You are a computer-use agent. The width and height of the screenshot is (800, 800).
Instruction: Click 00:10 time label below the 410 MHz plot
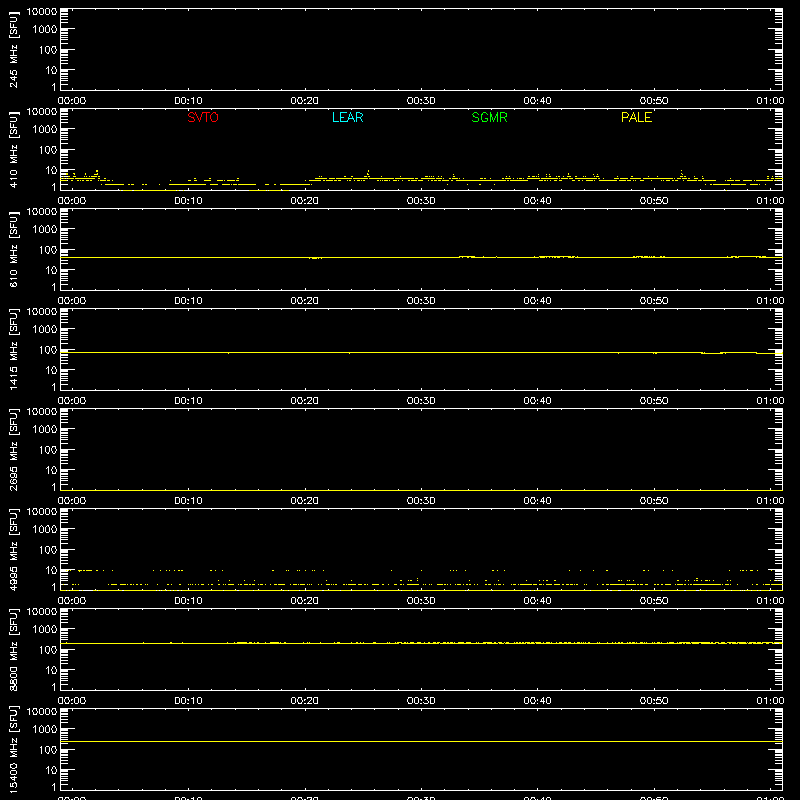[188, 201]
